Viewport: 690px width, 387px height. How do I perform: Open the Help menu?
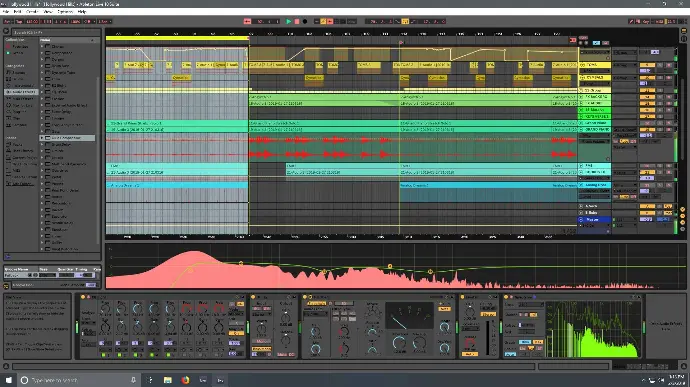[82, 11]
